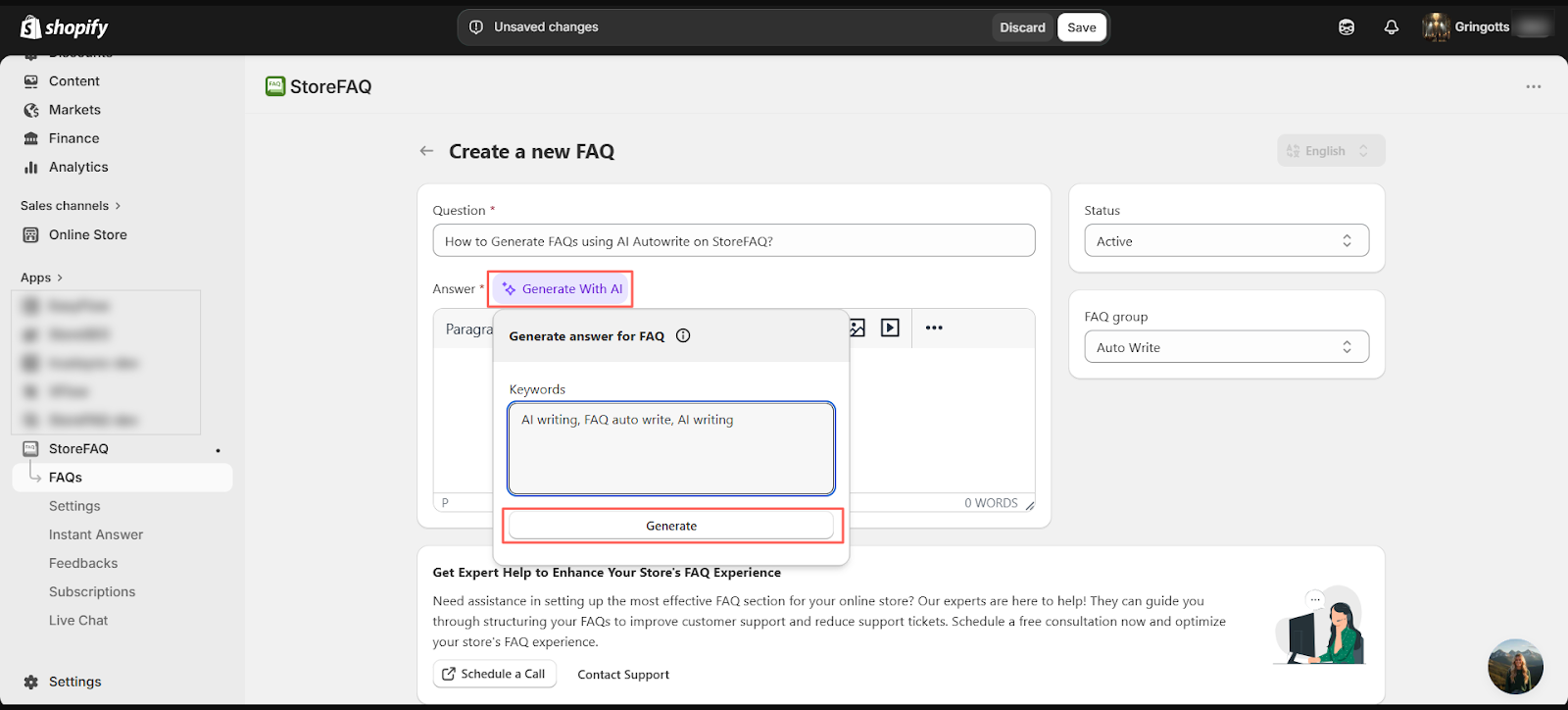Image resolution: width=1568 pixels, height=710 pixels.
Task: Go back using the arrow beside Create a new FAQ
Action: pos(426,151)
